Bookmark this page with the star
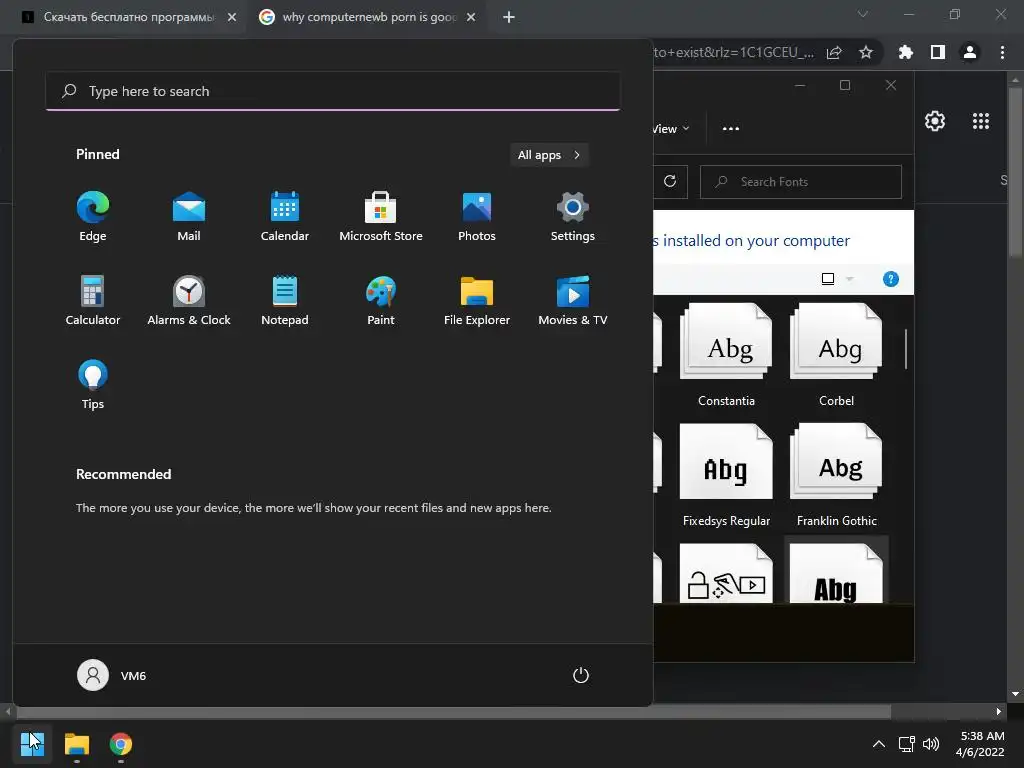 (866, 52)
